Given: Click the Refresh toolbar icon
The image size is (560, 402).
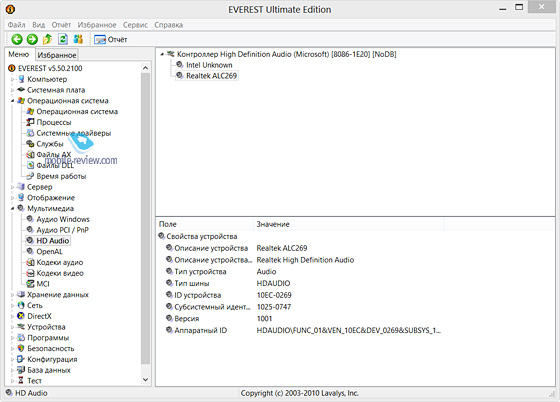Looking at the screenshot, I should click(x=63, y=39).
